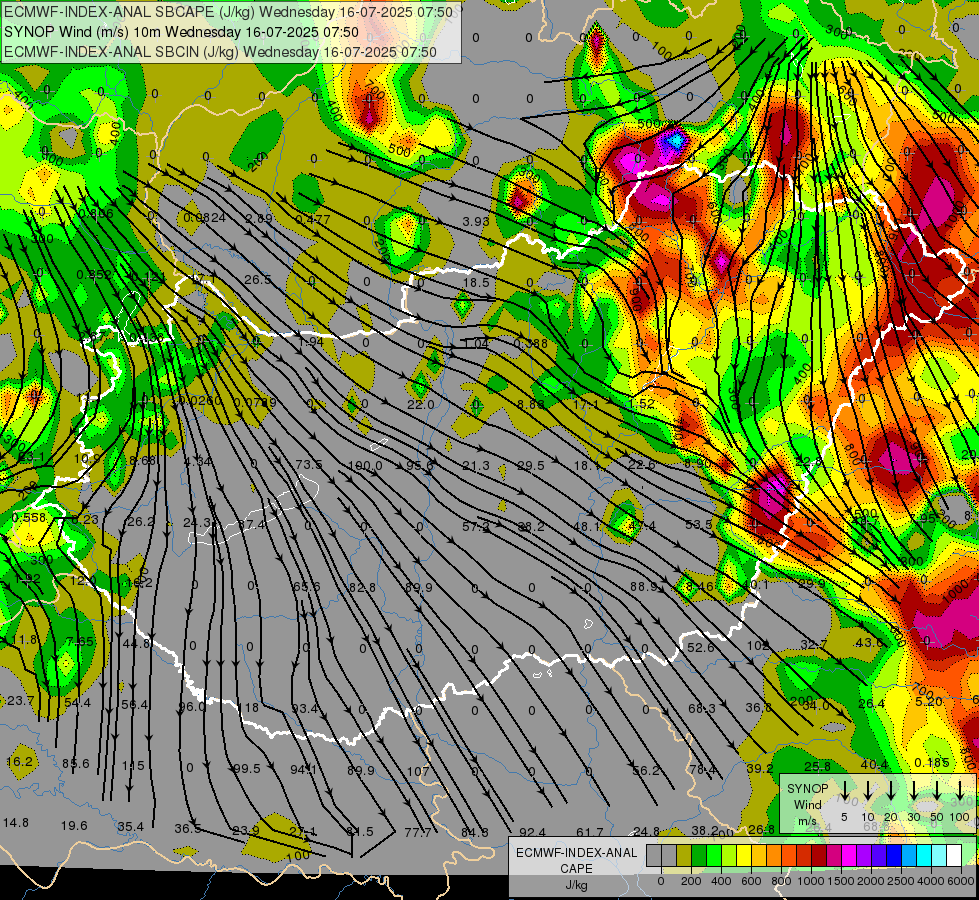
Task: Click the 21.3 value on the map
Action: pos(476,466)
